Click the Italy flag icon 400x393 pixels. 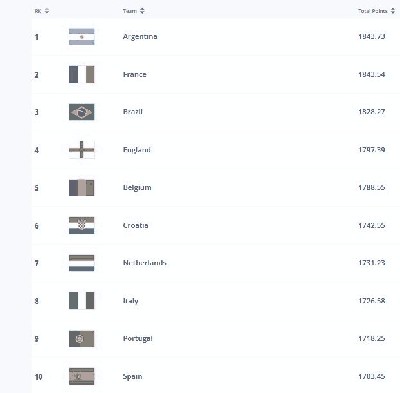(82, 301)
